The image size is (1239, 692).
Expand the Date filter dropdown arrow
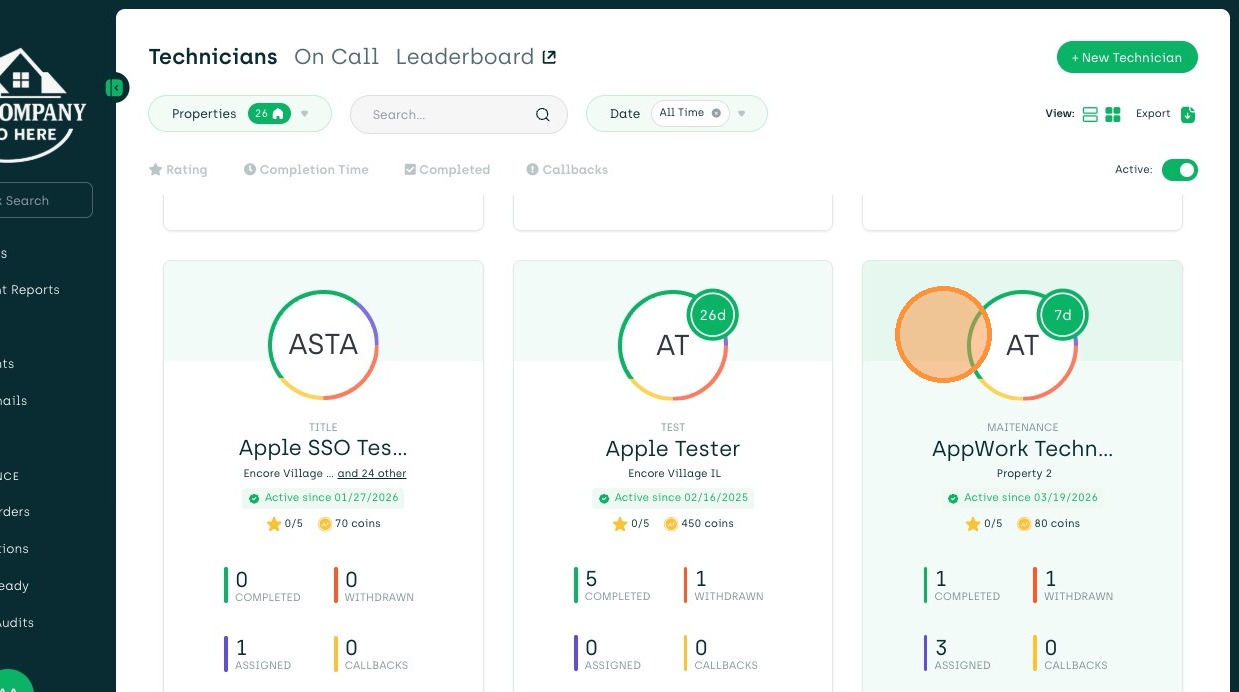click(742, 114)
